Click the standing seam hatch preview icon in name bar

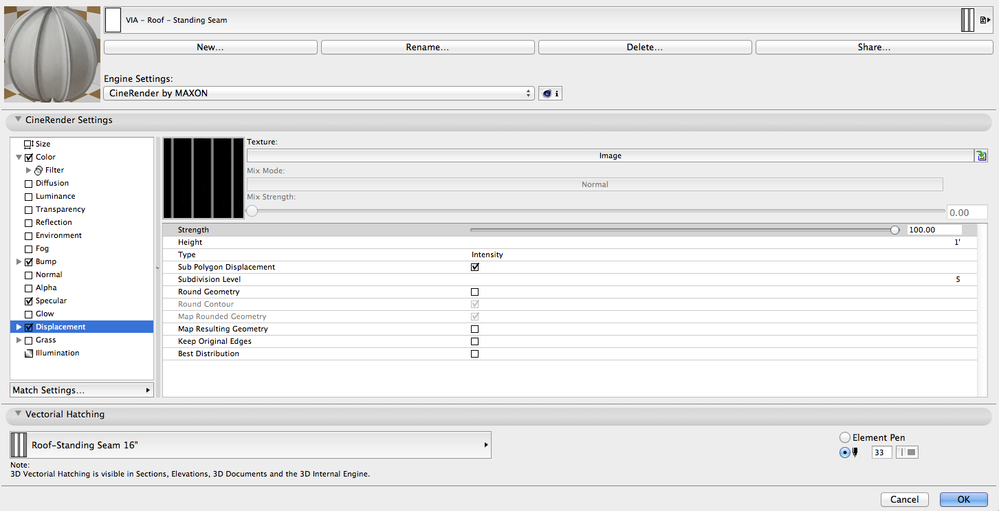point(967,20)
